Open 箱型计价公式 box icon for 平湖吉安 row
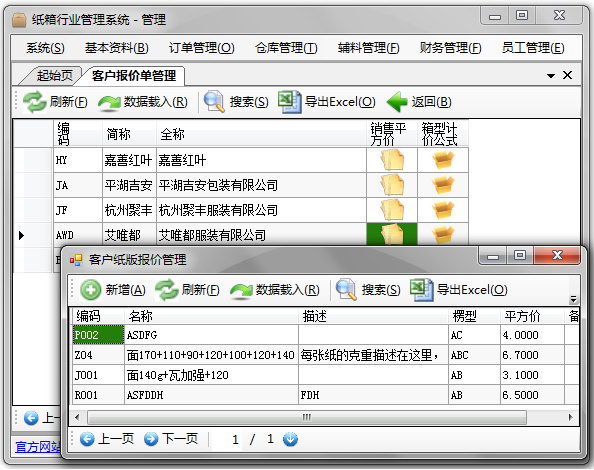 click(443, 185)
